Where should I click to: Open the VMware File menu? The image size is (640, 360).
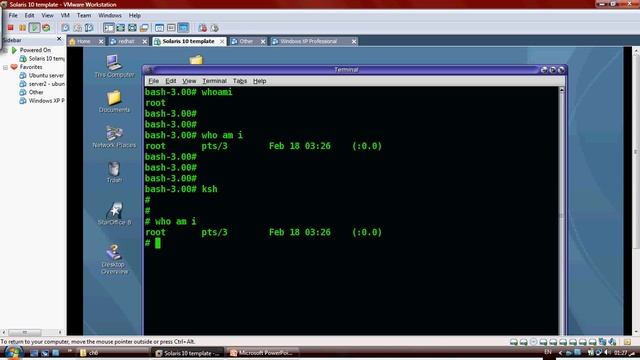[x=13, y=16]
